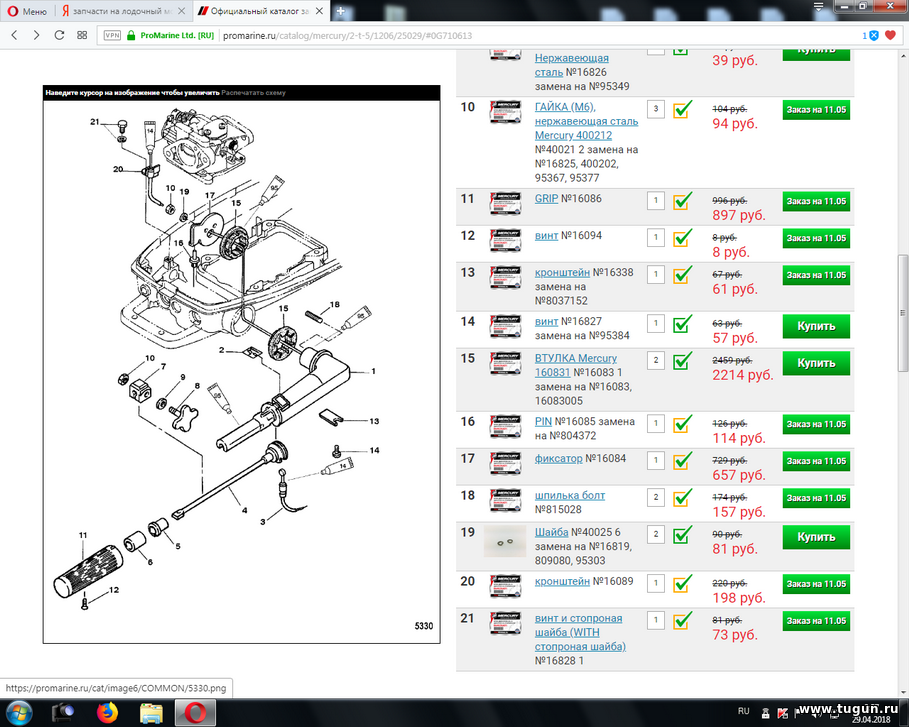
Task: Go back to the previous page
Action: (14, 35)
